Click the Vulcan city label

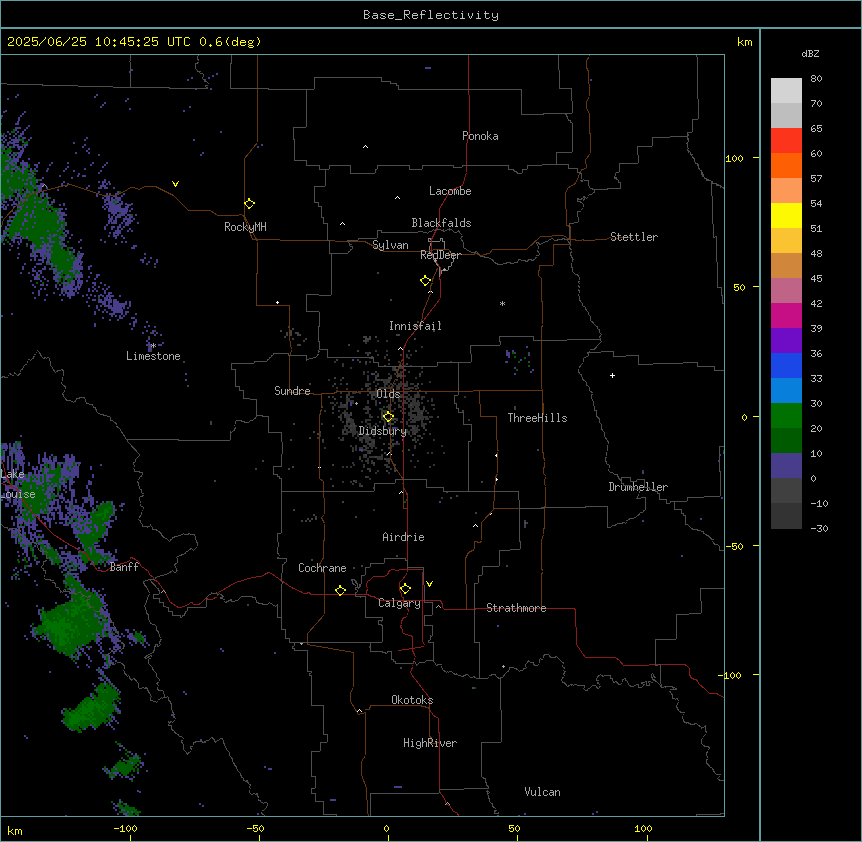(543, 792)
